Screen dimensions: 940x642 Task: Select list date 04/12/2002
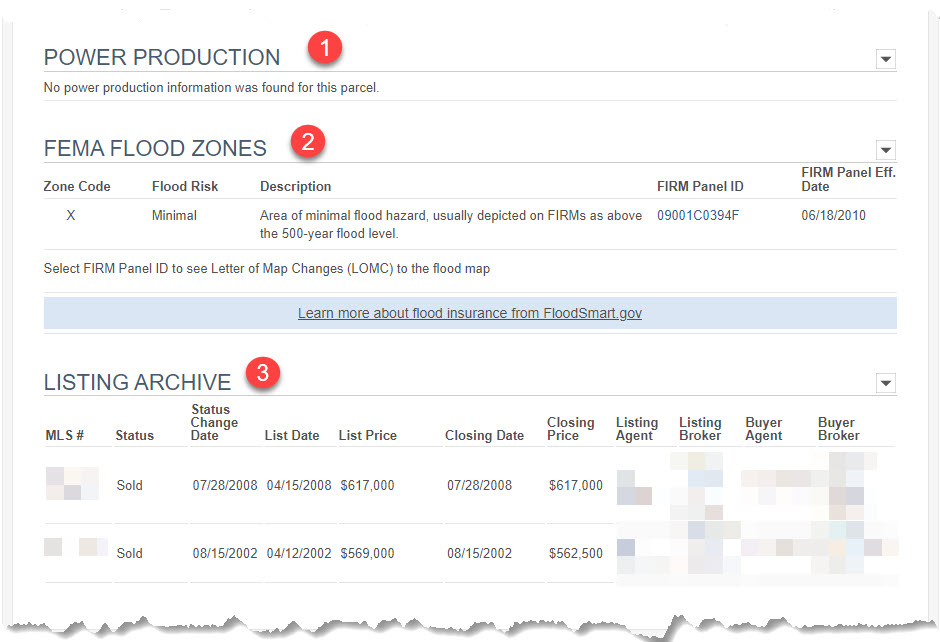[x=299, y=553]
